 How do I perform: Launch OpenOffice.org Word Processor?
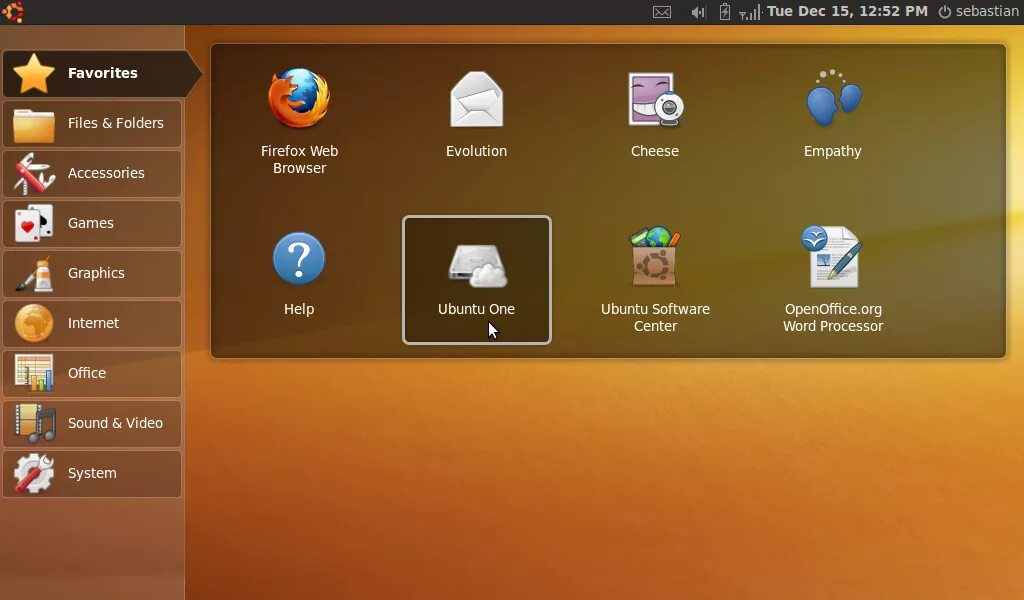click(833, 279)
